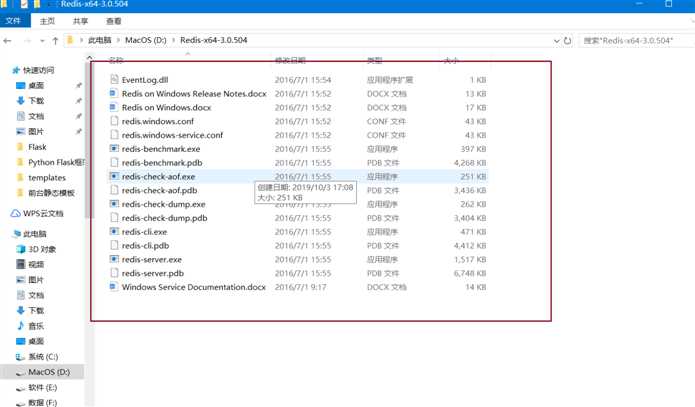Switch to the 主页 ribbon tab
Viewport: 695px width, 407px height.
(x=47, y=21)
